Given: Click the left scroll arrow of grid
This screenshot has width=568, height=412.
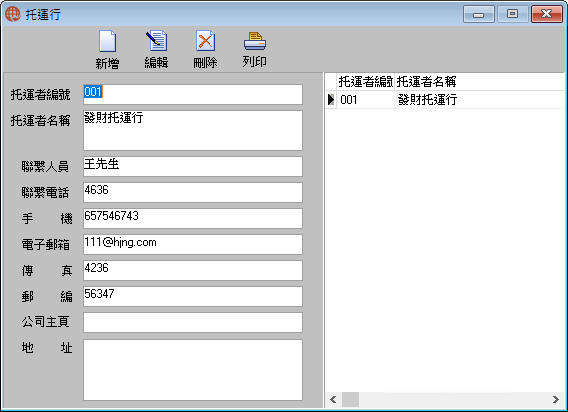Looking at the screenshot, I should 333,399.
